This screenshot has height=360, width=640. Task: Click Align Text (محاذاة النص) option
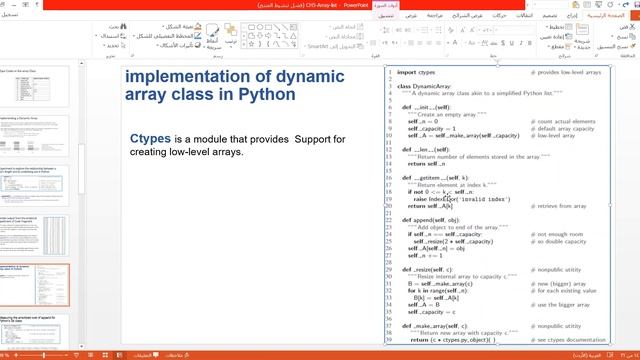(x=345, y=37)
